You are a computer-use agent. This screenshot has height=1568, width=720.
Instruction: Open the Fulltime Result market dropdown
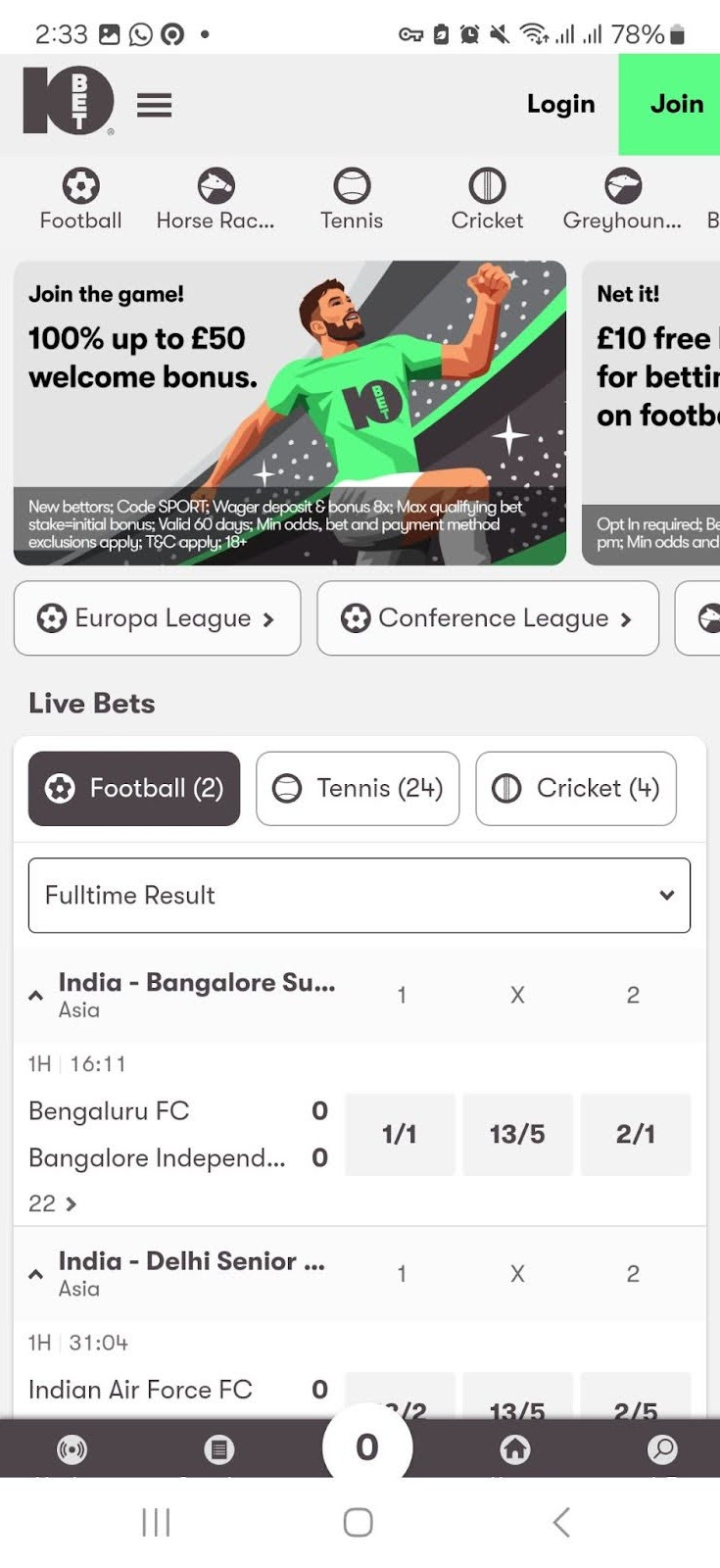coord(360,895)
